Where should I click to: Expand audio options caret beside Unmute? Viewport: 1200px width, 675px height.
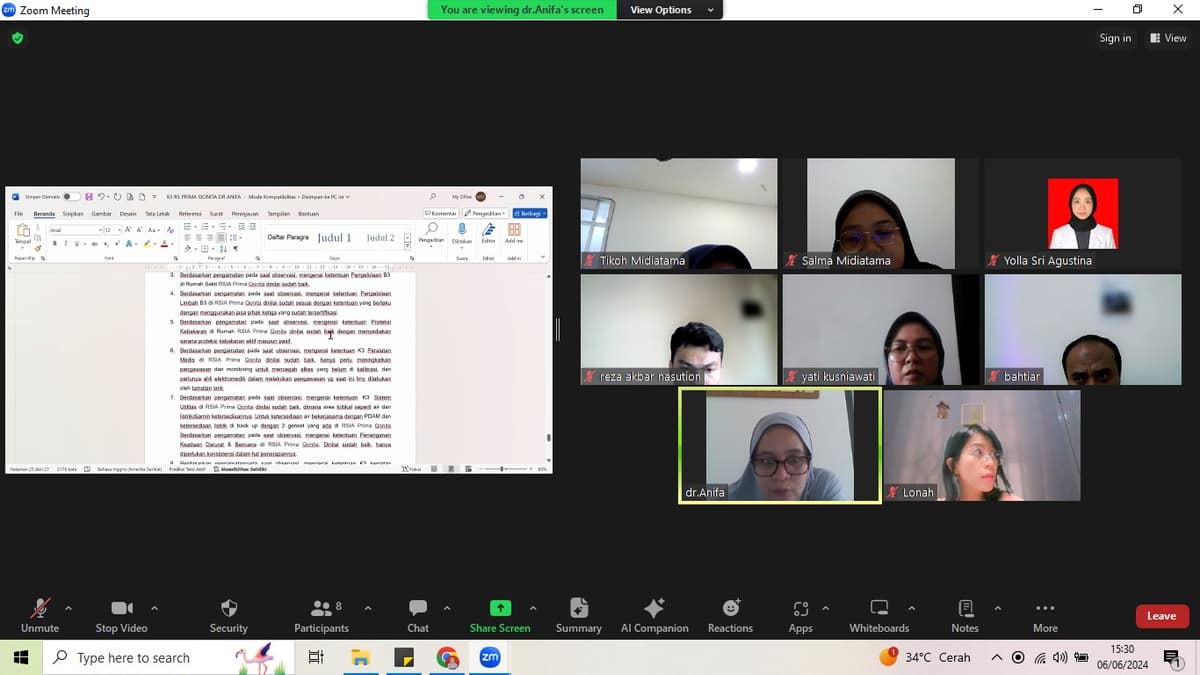click(68, 607)
